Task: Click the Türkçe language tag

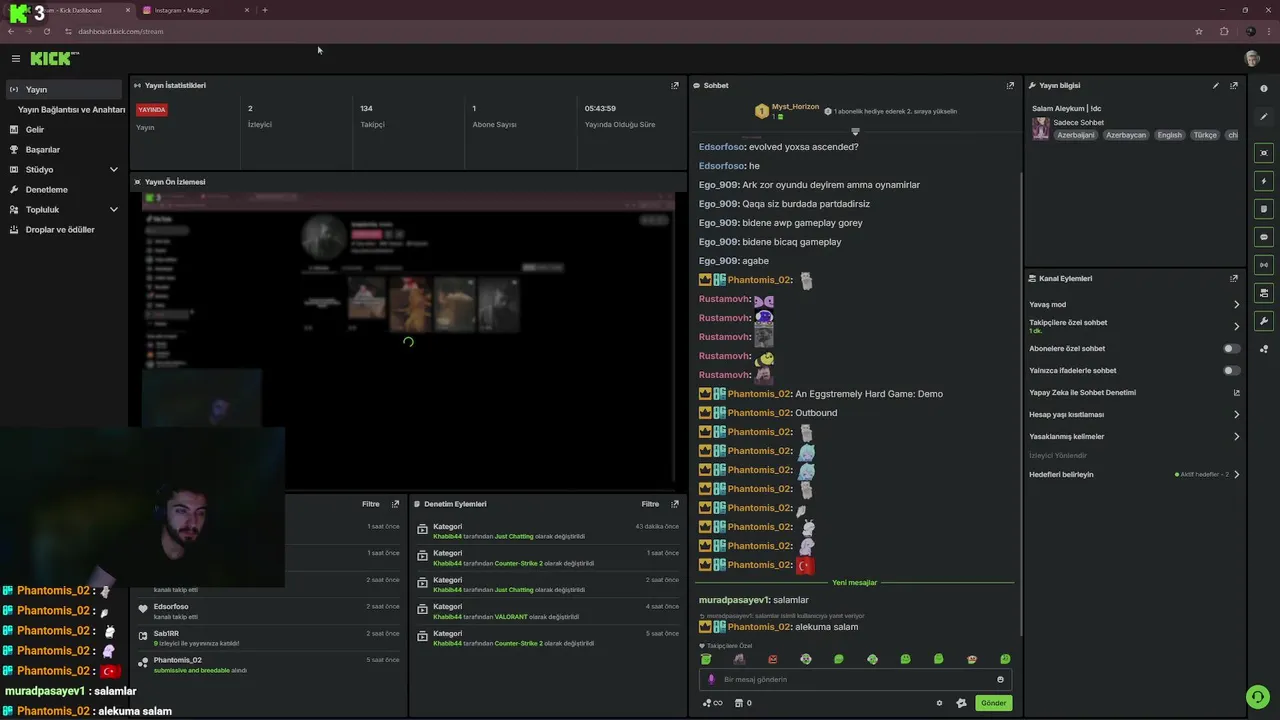Action: point(1205,135)
